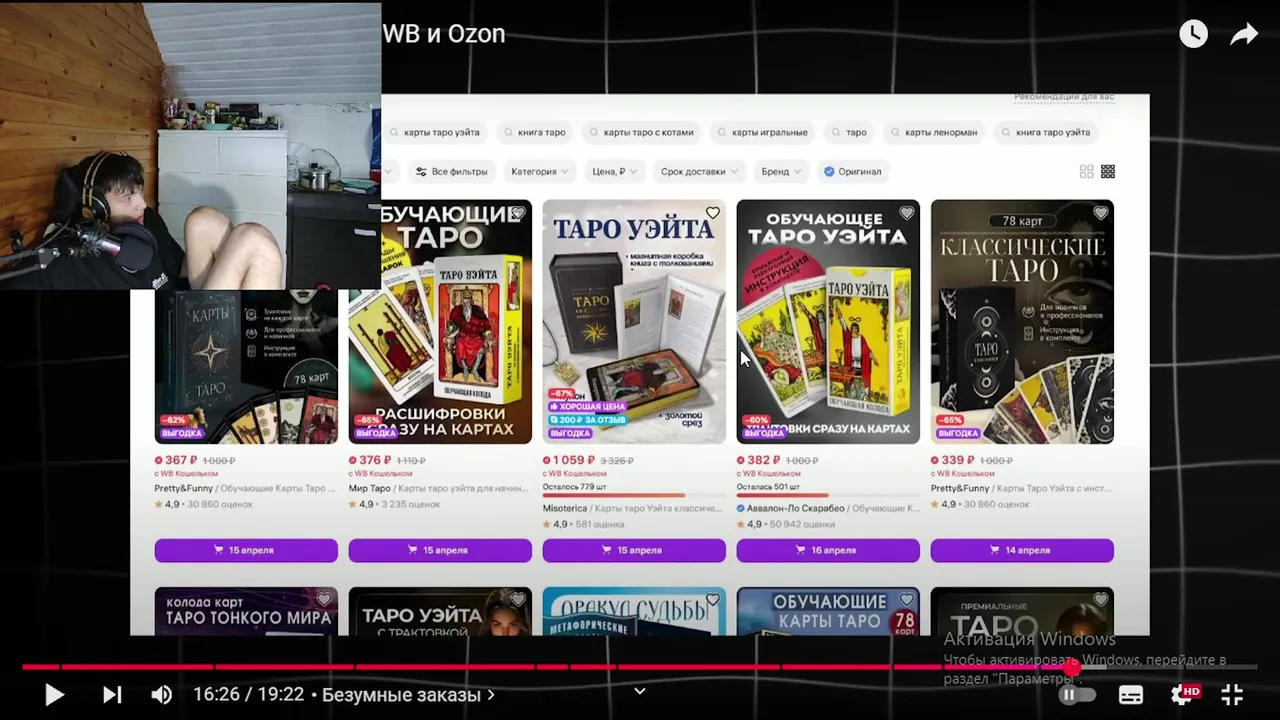Open chapter list 'Безумные заказы'
Viewport: 1280px width, 720px height.
(x=408, y=695)
